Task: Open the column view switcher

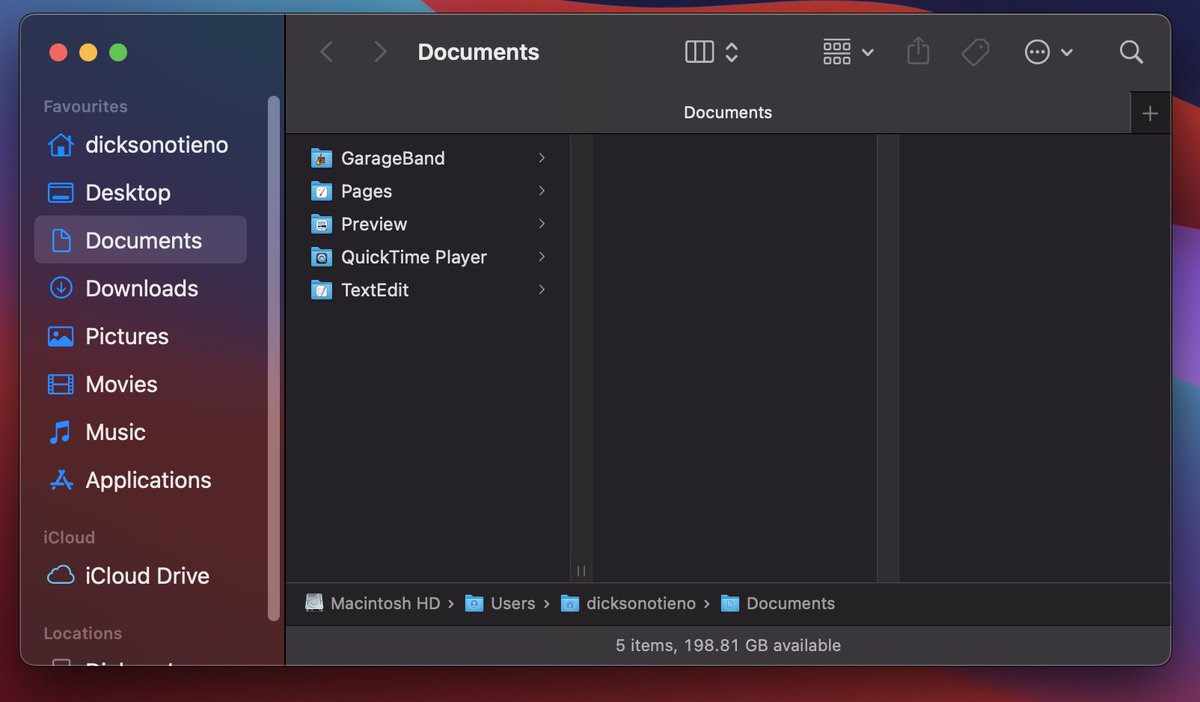Action: (x=712, y=52)
